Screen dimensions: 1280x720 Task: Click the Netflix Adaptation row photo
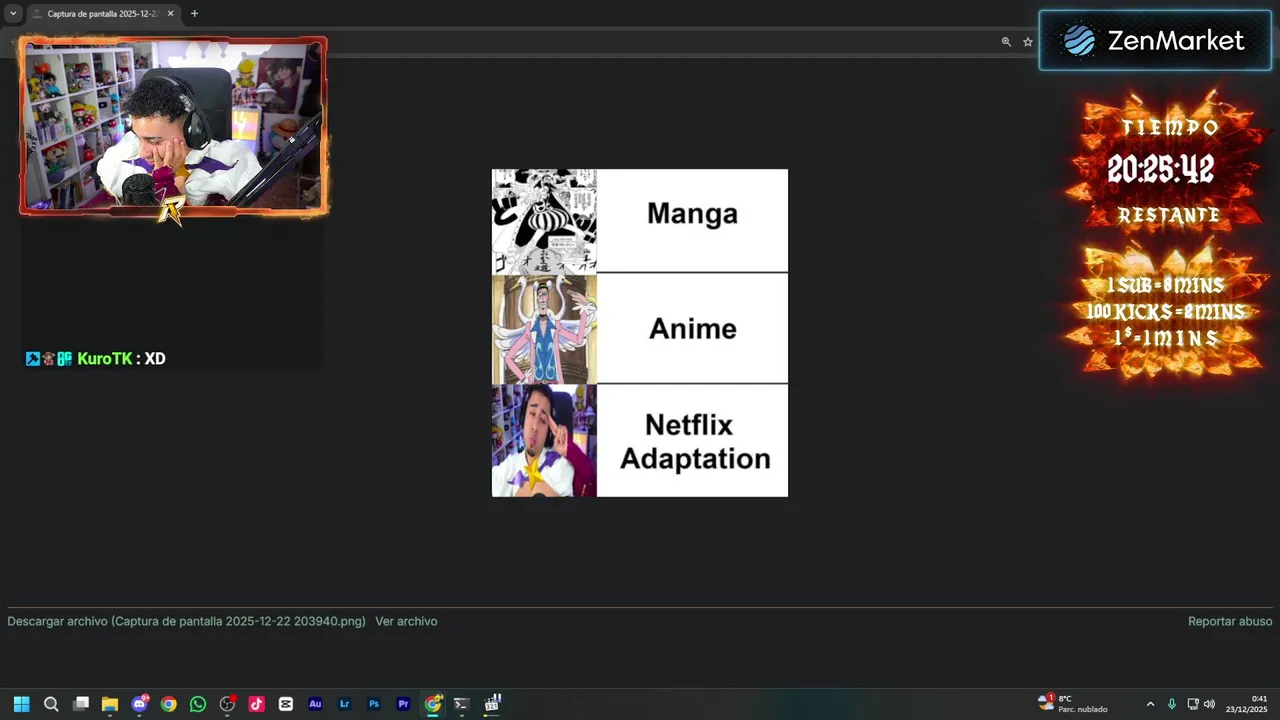(544, 441)
